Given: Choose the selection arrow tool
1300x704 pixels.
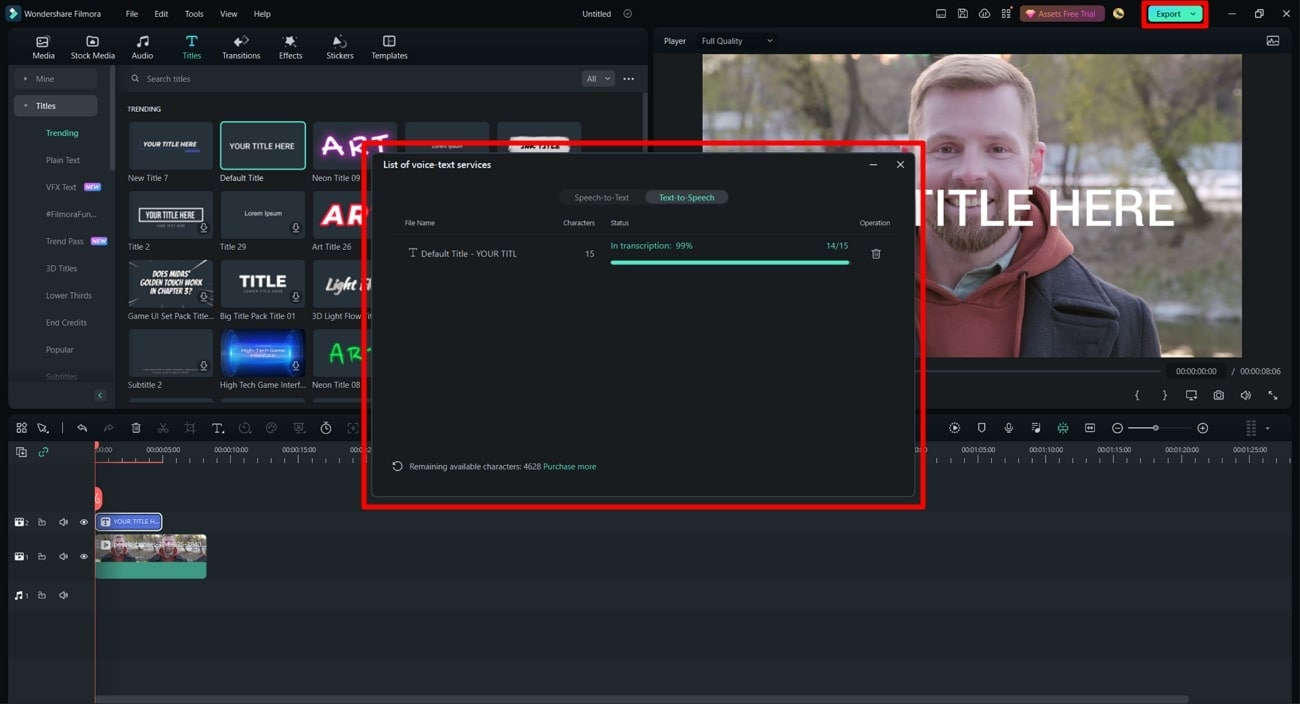Looking at the screenshot, I should tap(43, 428).
